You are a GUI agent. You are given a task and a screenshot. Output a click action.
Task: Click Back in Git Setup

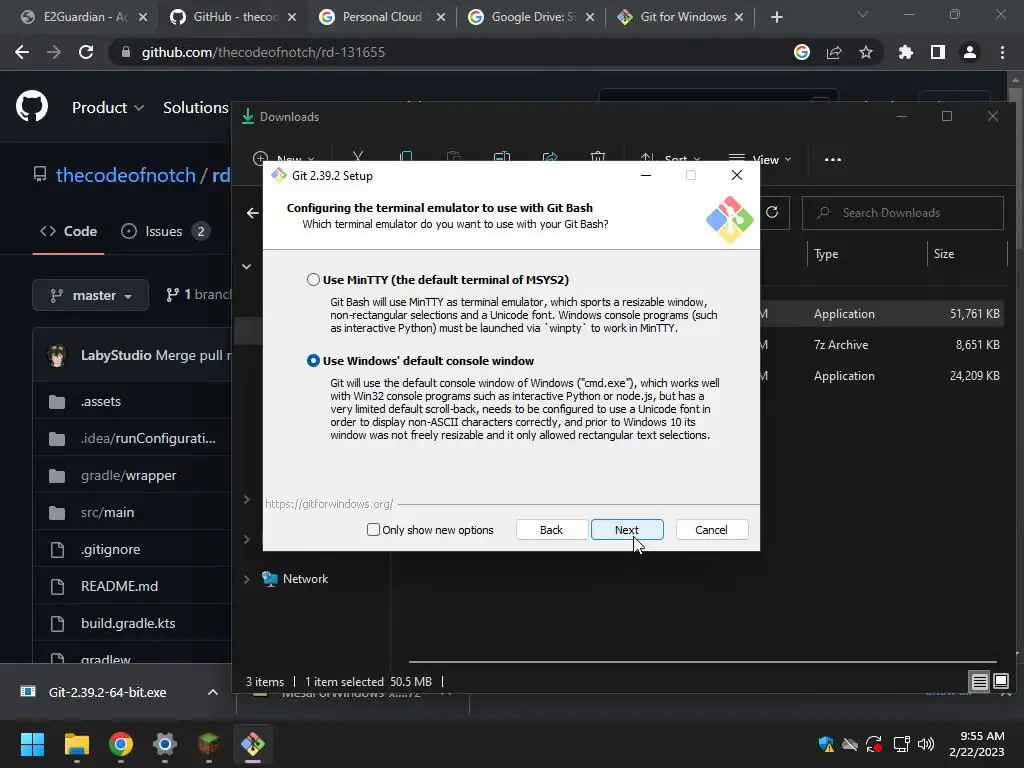click(551, 530)
